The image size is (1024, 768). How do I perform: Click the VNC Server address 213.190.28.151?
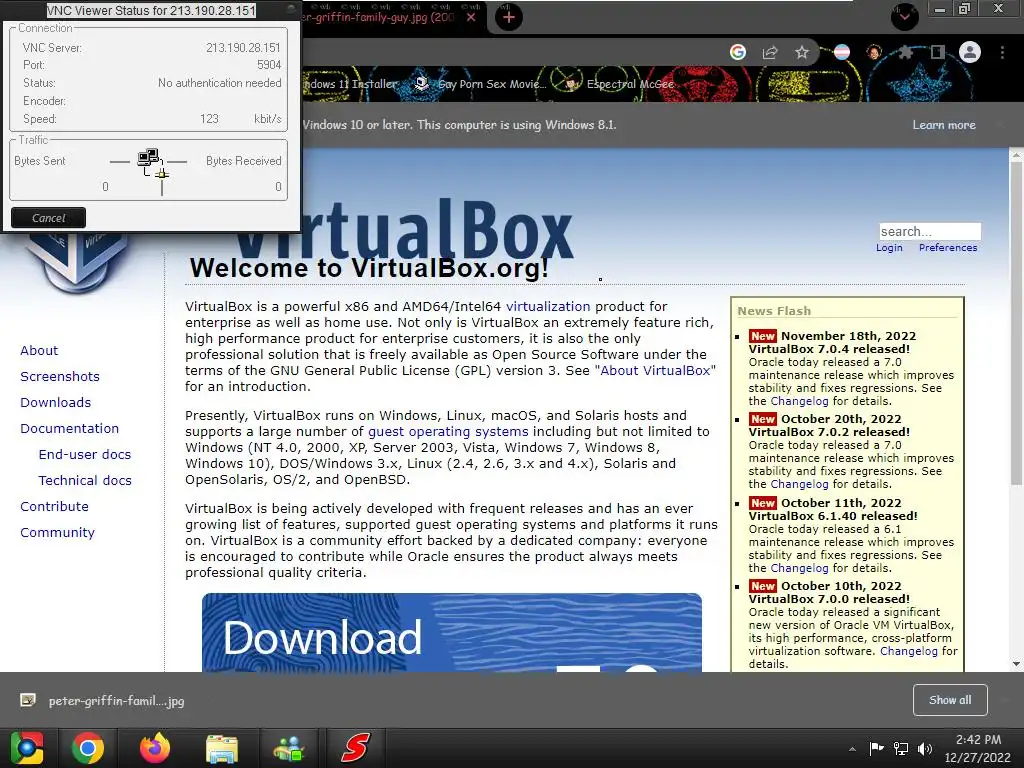(x=243, y=48)
